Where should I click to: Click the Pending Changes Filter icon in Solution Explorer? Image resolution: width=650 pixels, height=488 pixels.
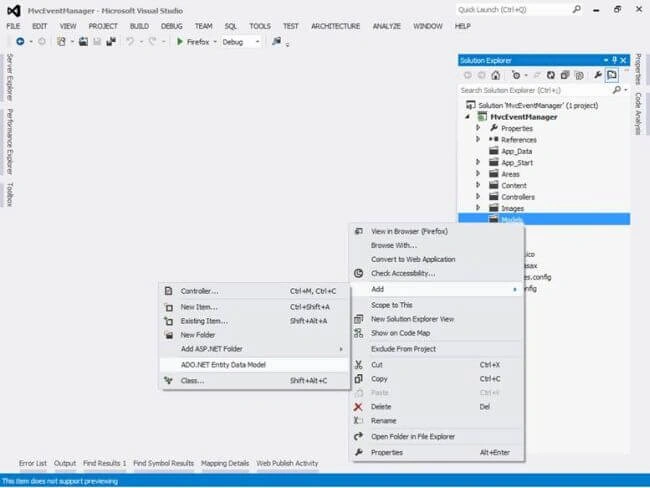[516, 75]
